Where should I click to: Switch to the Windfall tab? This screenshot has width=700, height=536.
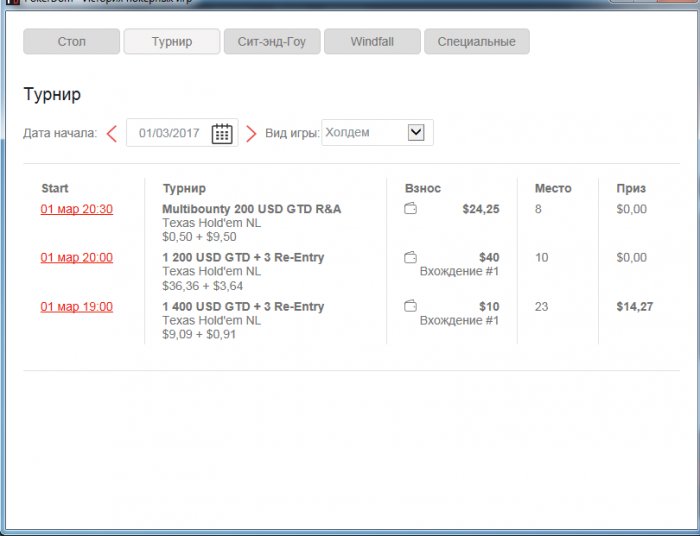click(x=372, y=42)
